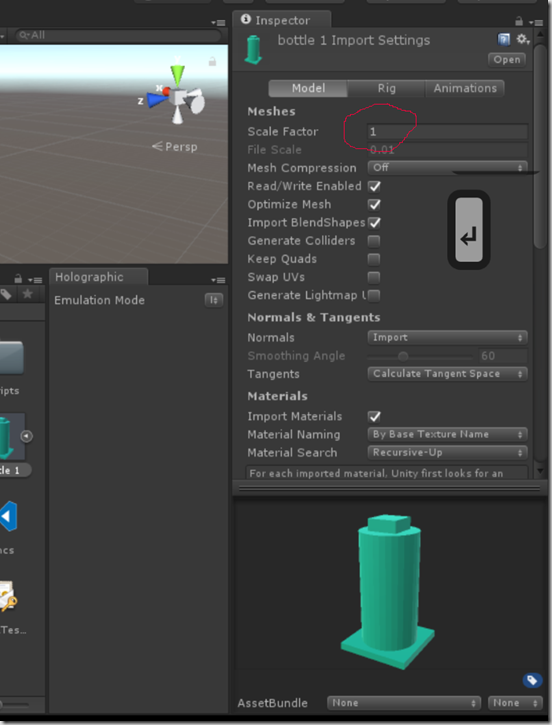Open the Inspector panel options menu
The width and height of the screenshot is (552, 725).
(536, 22)
